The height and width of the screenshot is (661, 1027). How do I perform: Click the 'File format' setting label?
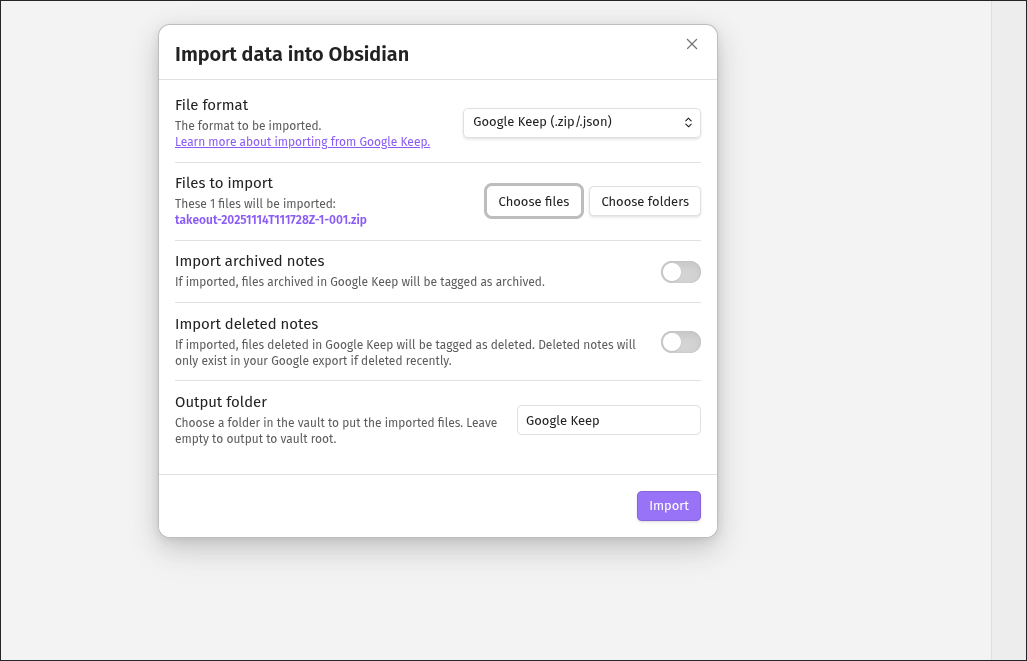tap(212, 105)
